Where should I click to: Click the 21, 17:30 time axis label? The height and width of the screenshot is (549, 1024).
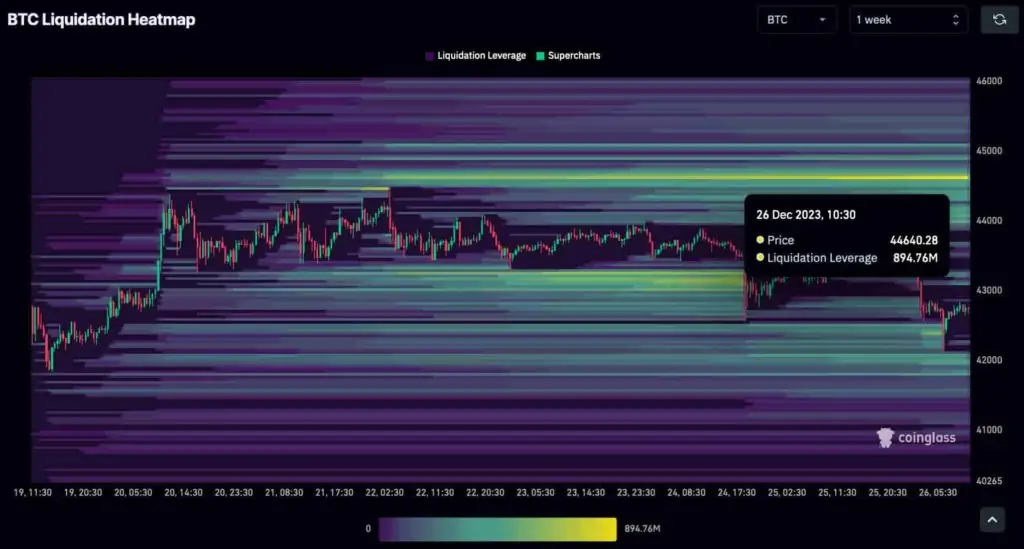334,492
